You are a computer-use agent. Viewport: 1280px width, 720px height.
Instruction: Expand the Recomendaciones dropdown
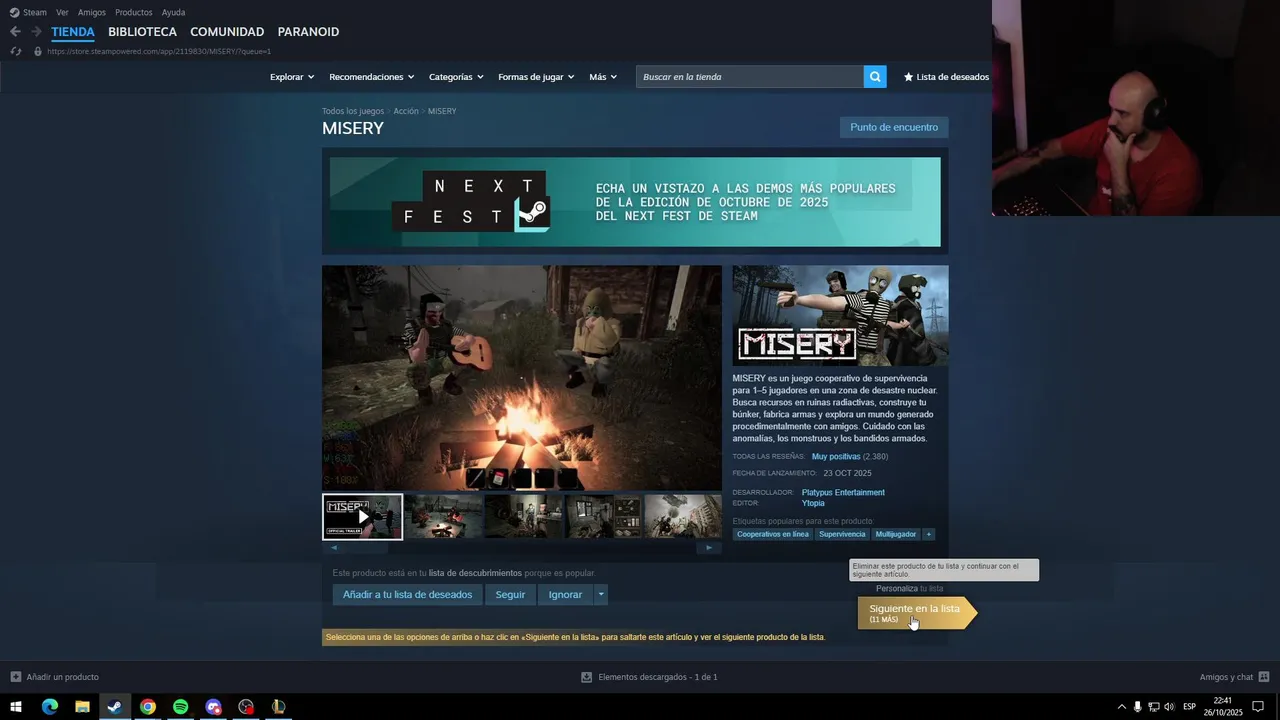(371, 77)
